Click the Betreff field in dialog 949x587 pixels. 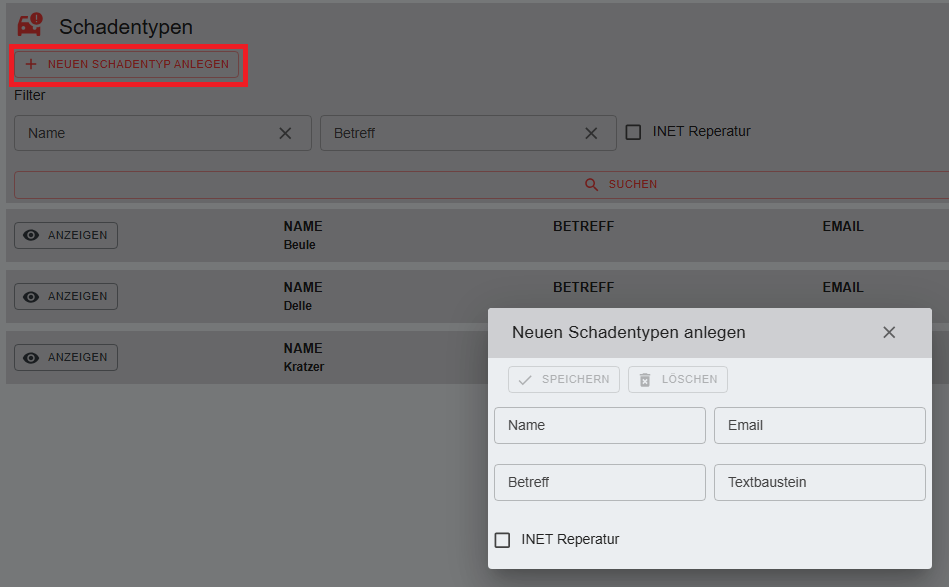click(599, 482)
